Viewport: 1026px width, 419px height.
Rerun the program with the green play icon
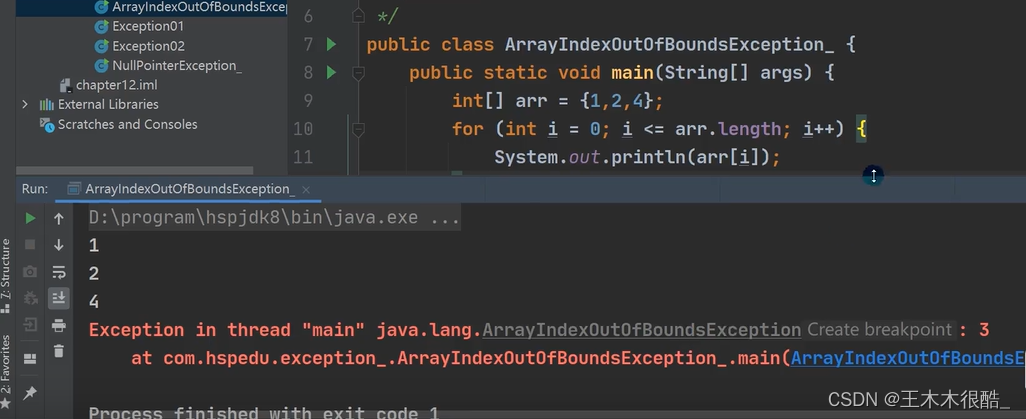[30, 218]
